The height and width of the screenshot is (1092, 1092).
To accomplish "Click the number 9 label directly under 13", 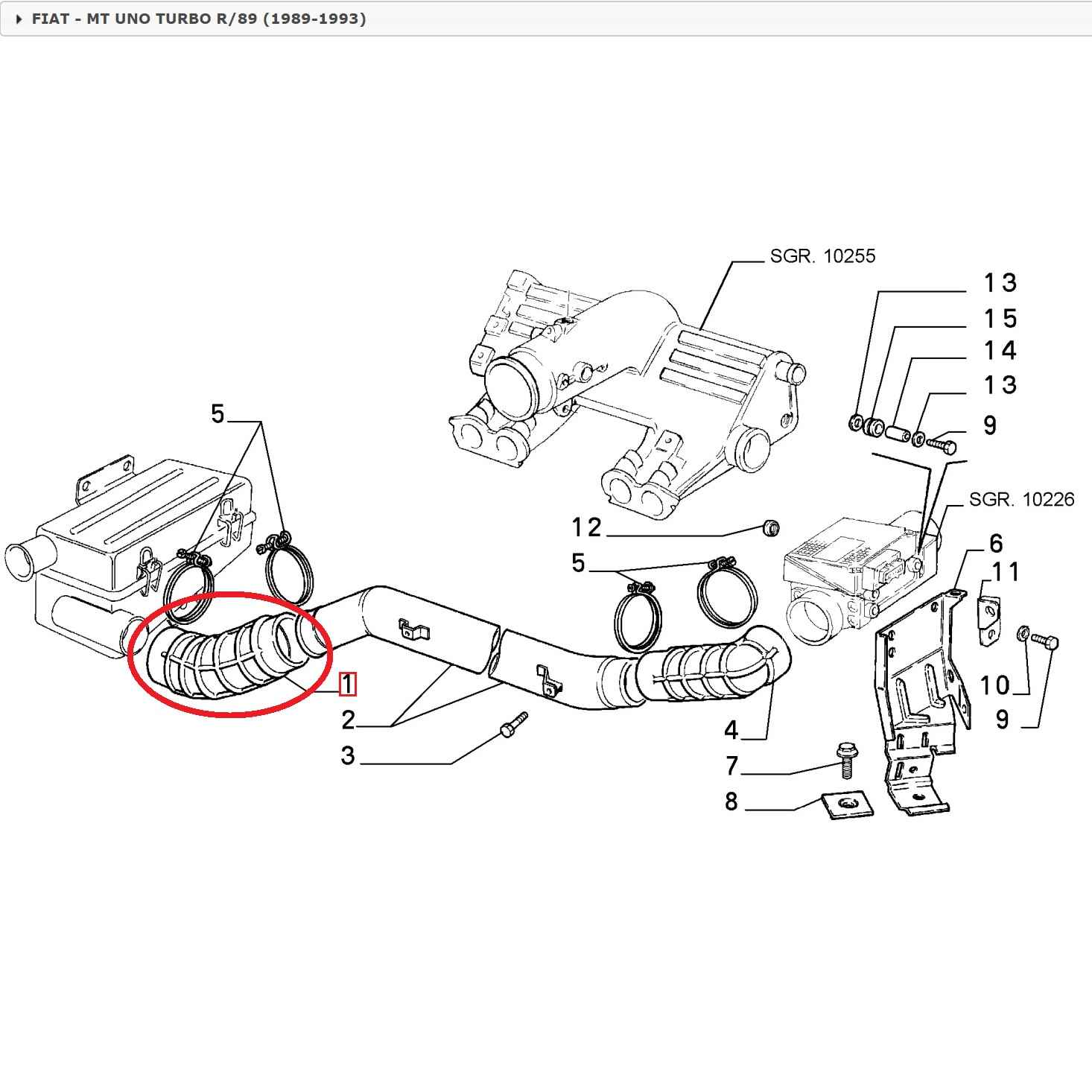I will point(990,425).
